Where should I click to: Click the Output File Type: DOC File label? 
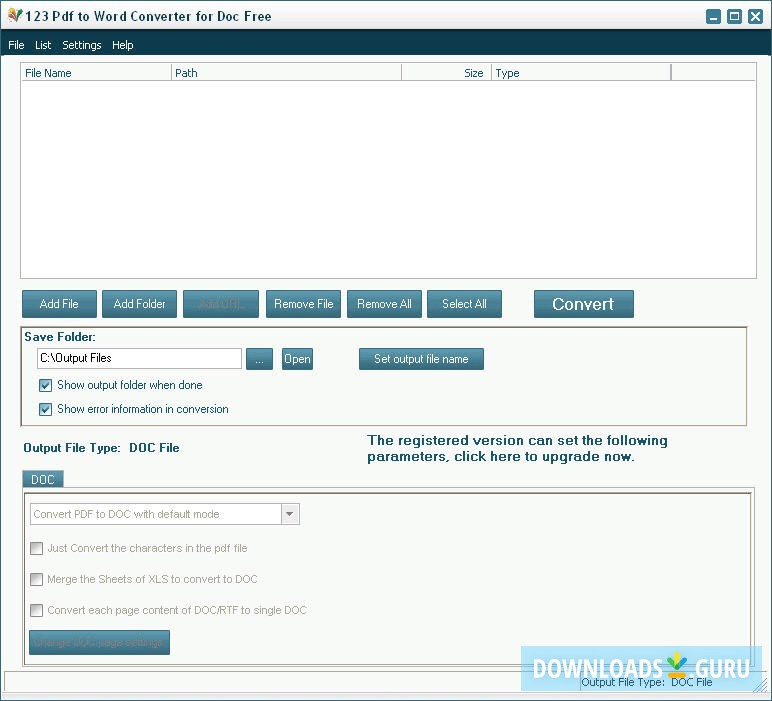coord(101,447)
